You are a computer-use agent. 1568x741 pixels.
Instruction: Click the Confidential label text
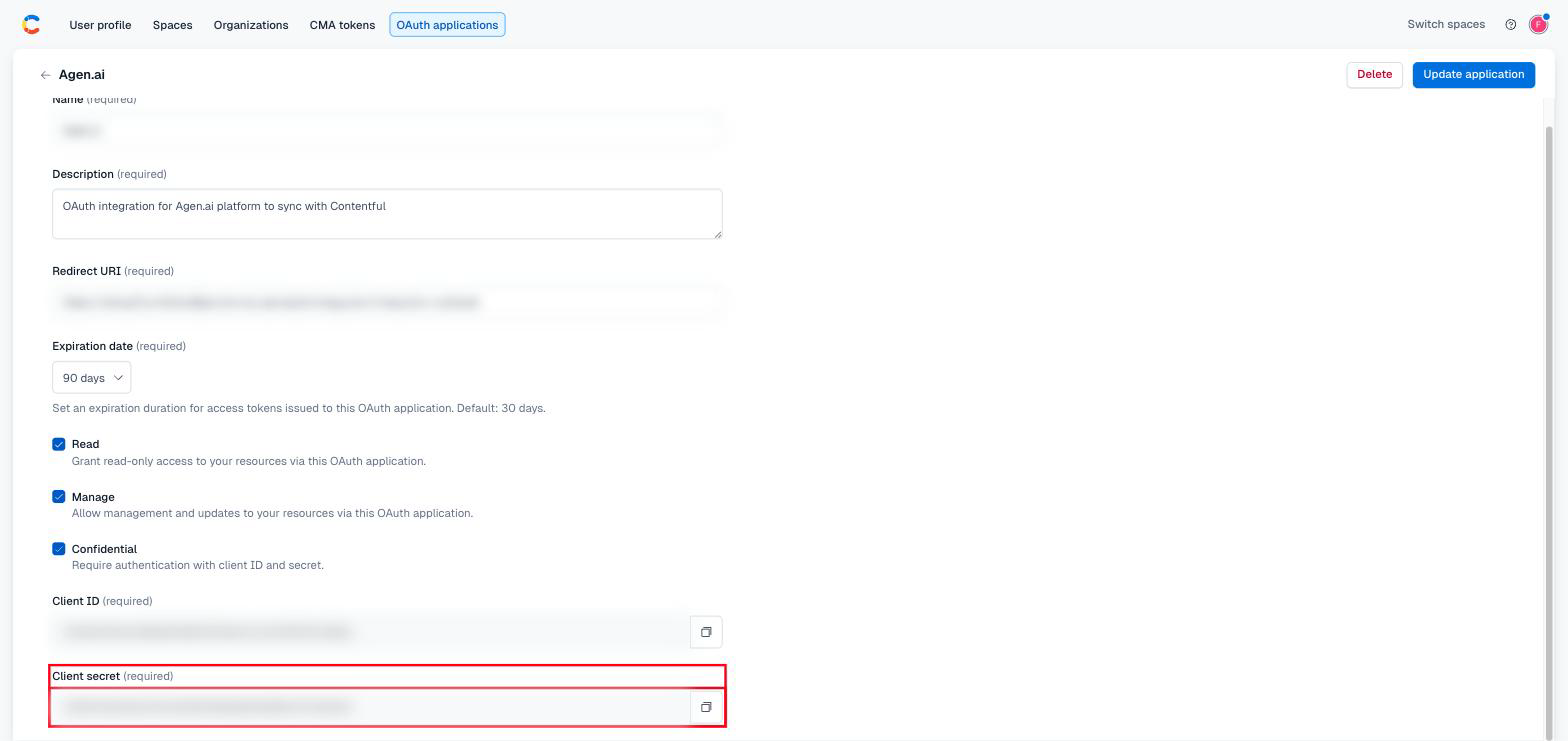coord(104,549)
